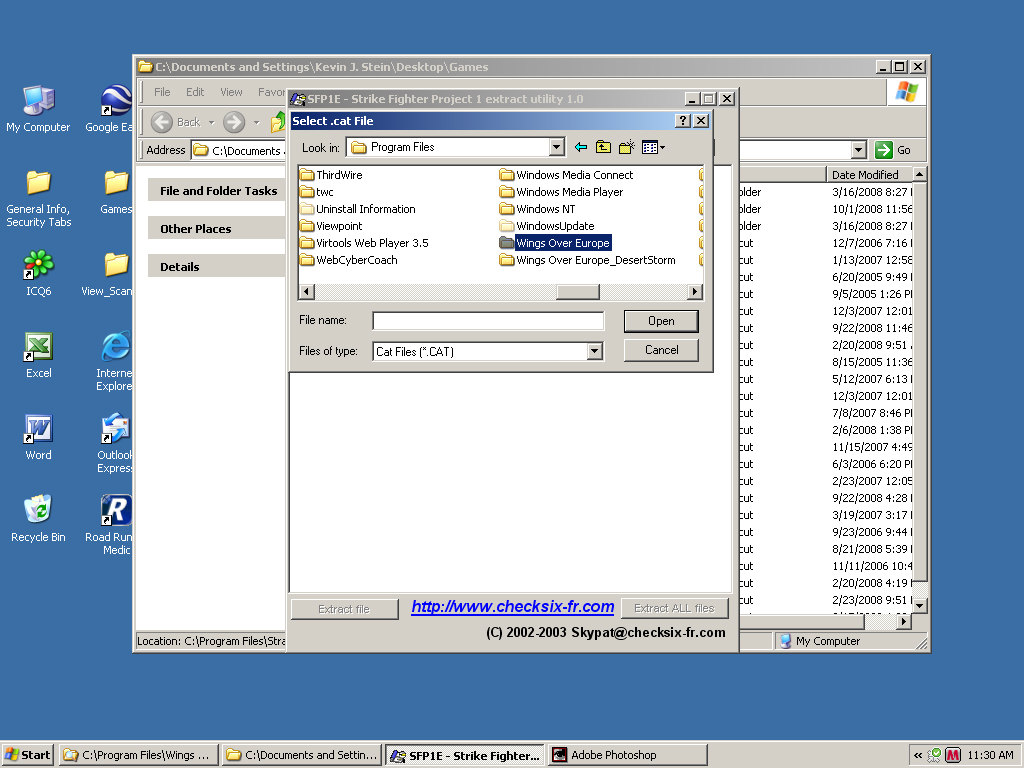Click the green Go button in Explorer
Image resolution: width=1024 pixels, height=768 pixels.
pos(893,150)
